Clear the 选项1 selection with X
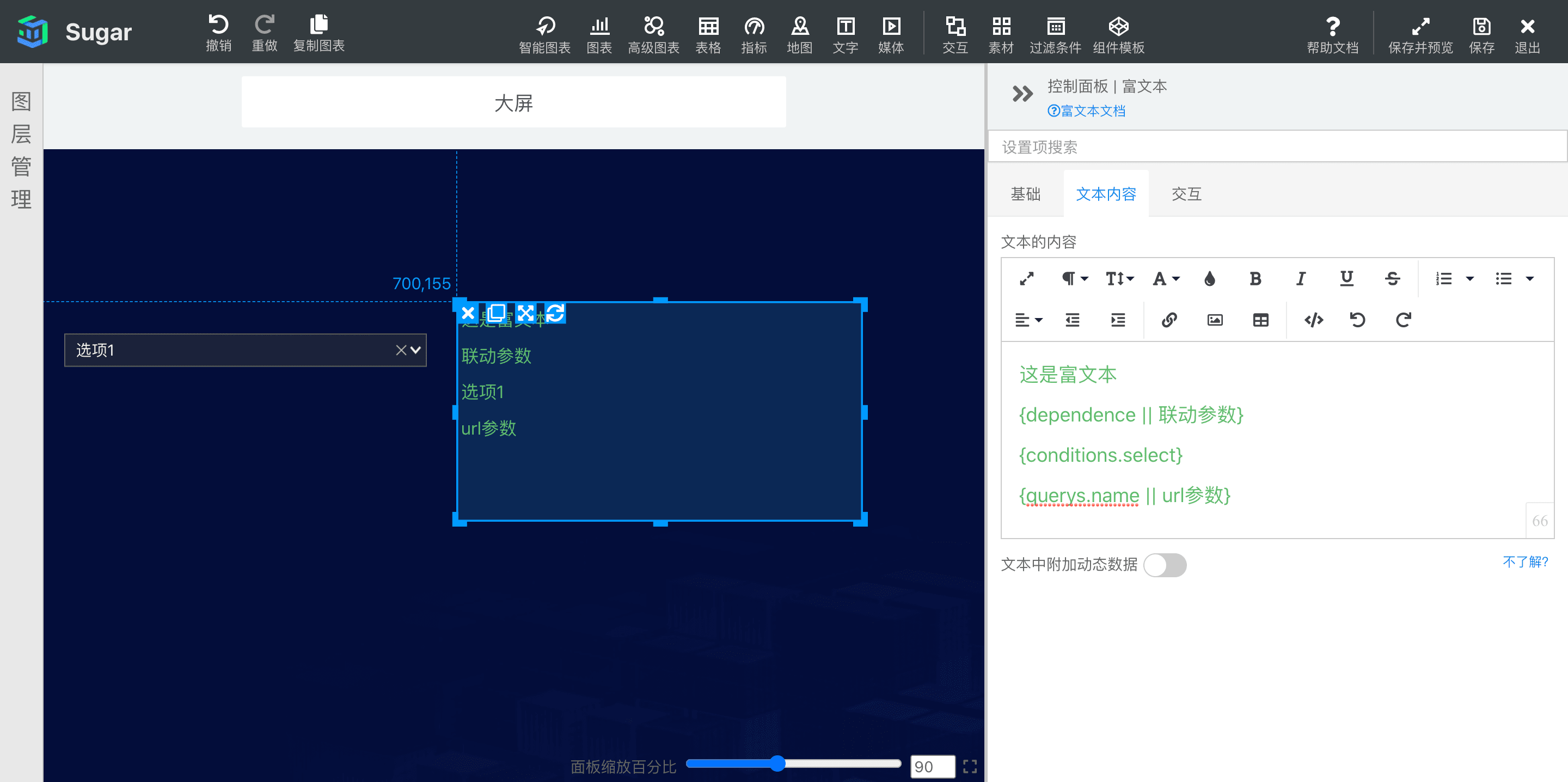The width and height of the screenshot is (1568, 782). (x=401, y=350)
